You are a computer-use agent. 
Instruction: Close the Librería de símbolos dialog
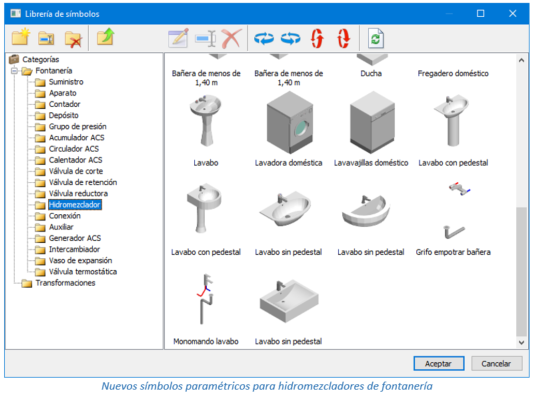[513, 14]
